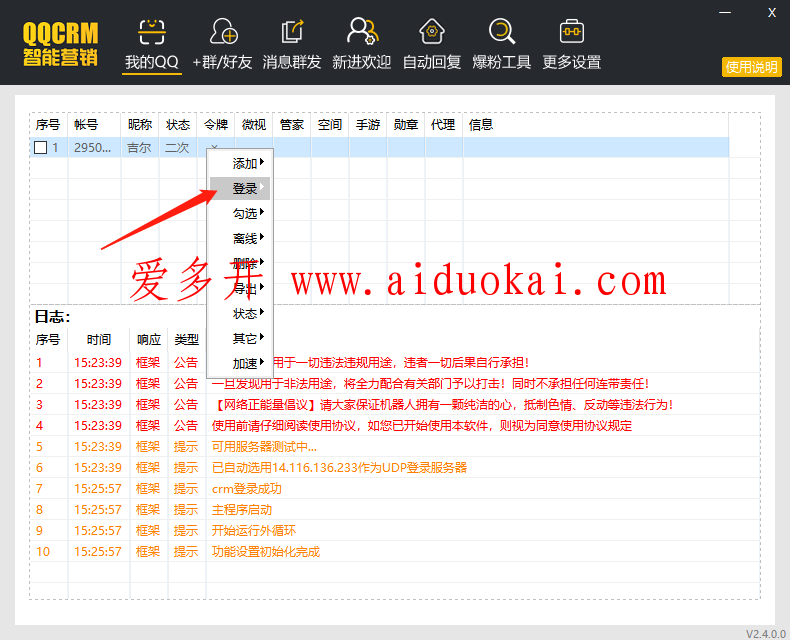Select the nickname cell 吉尔
Viewport: 790px width, 640px height.
tap(139, 148)
